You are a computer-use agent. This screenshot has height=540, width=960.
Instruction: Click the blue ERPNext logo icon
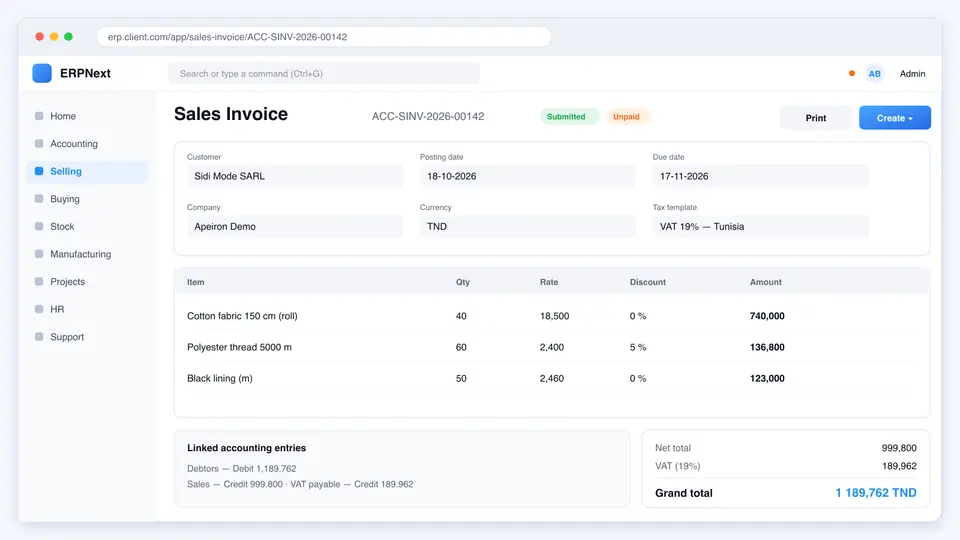(x=42, y=73)
